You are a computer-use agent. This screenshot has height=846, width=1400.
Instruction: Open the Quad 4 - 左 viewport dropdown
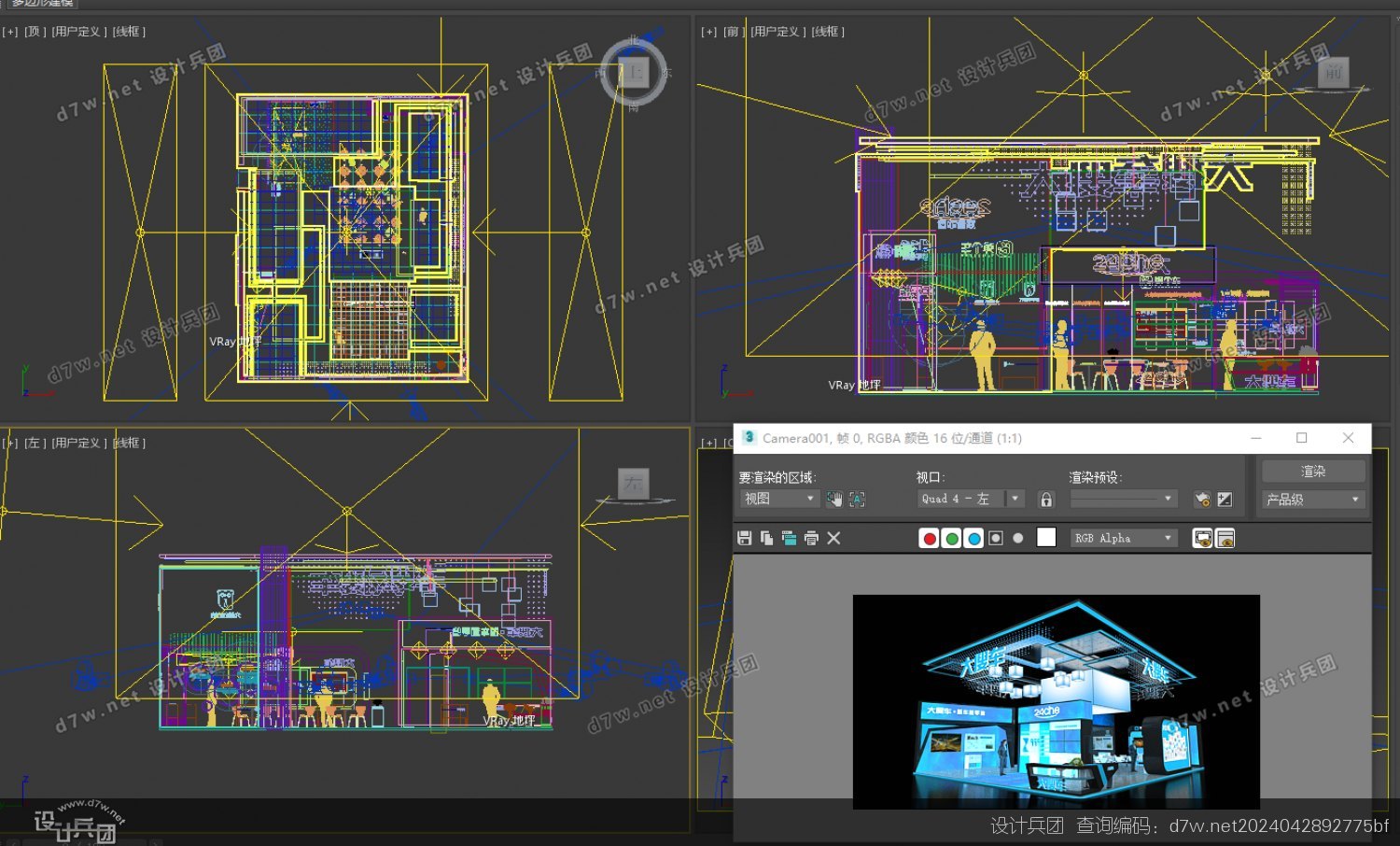pos(971,499)
